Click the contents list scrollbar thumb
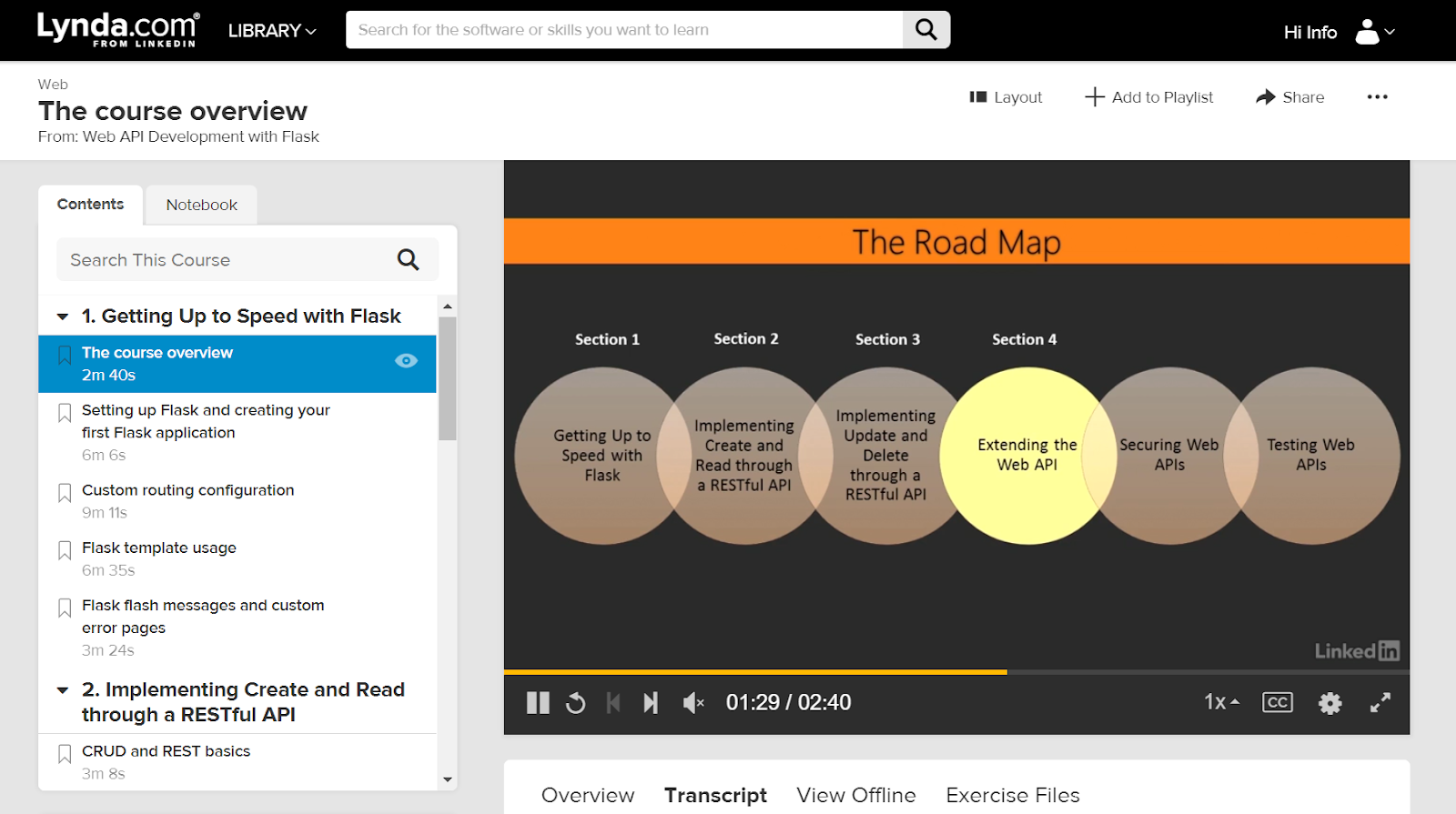The image size is (1456, 814). pos(447,378)
